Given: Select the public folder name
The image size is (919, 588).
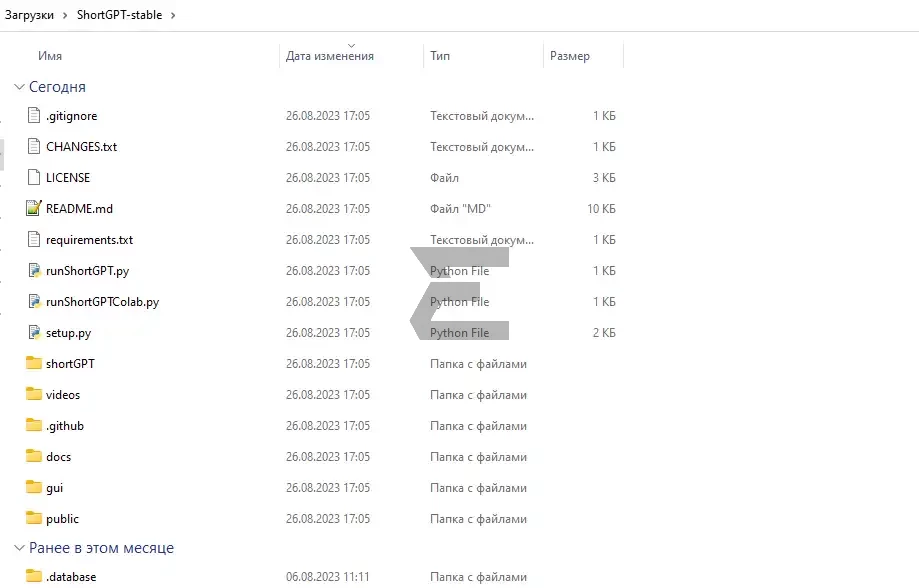Looking at the screenshot, I should pyautogui.click(x=62, y=519).
